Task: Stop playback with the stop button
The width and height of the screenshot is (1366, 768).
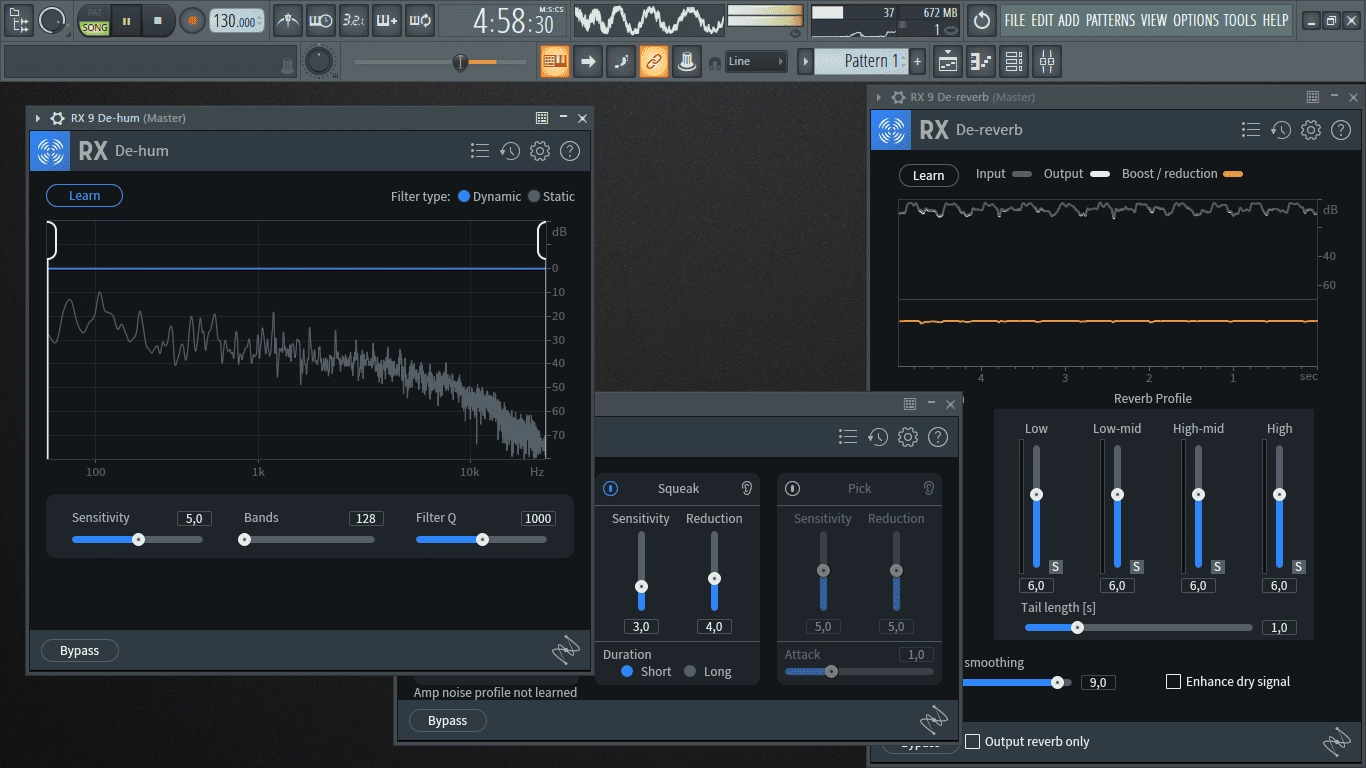Action: [x=158, y=19]
